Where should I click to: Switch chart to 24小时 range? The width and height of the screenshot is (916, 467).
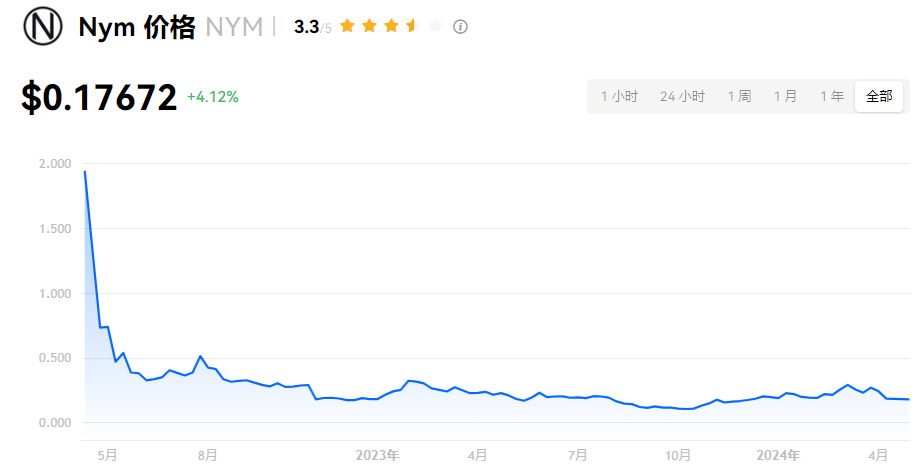pos(682,97)
